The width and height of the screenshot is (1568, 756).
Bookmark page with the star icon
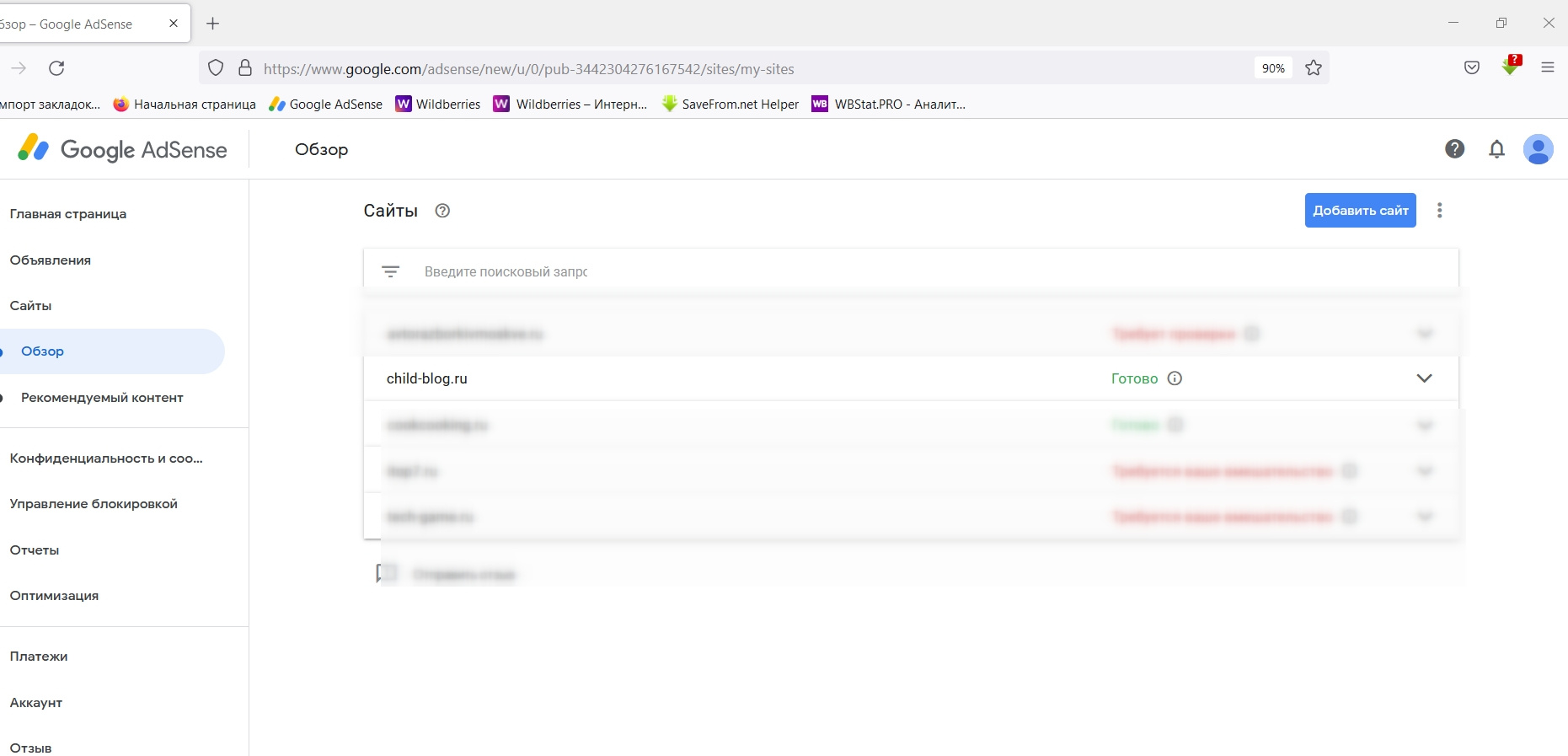coord(1313,68)
